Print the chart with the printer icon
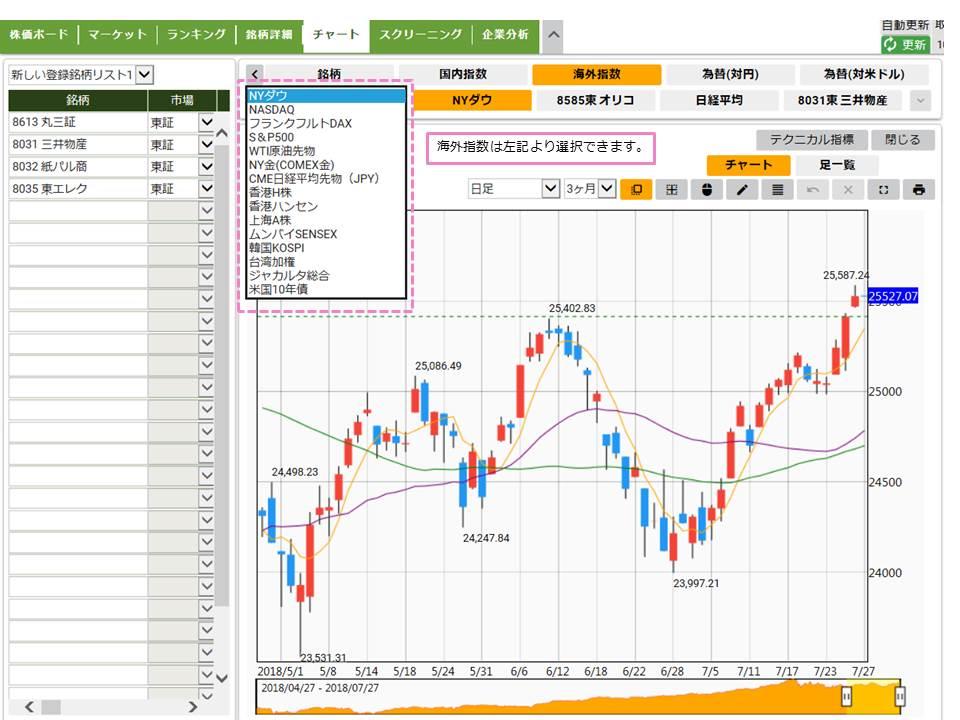960x720 pixels. pyautogui.click(x=919, y=189)
